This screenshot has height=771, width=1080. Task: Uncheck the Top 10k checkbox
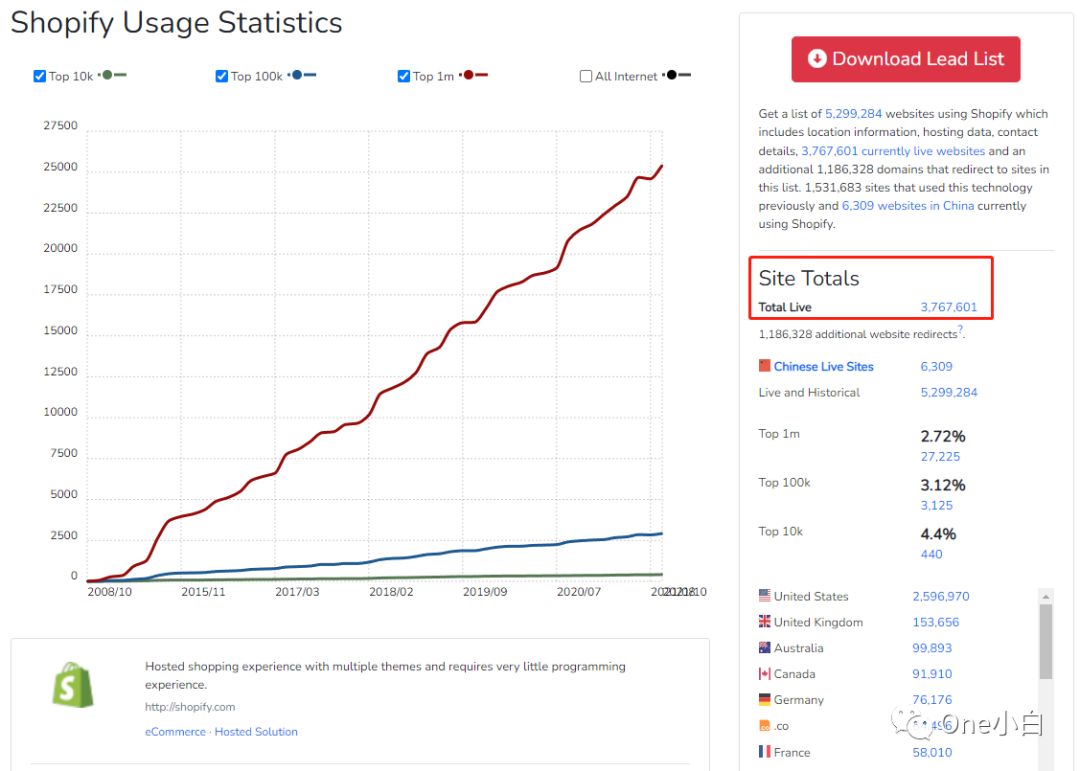[x=40, y=76]
